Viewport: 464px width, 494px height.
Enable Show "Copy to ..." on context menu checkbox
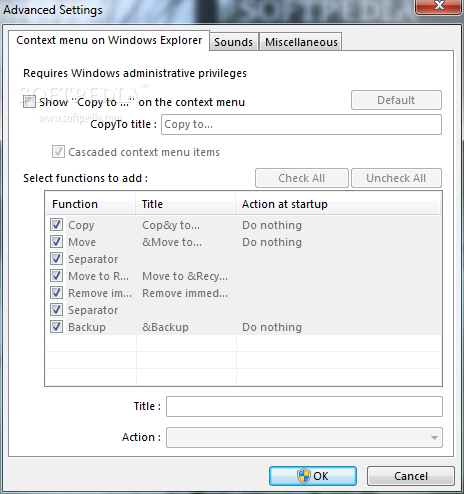29,102
